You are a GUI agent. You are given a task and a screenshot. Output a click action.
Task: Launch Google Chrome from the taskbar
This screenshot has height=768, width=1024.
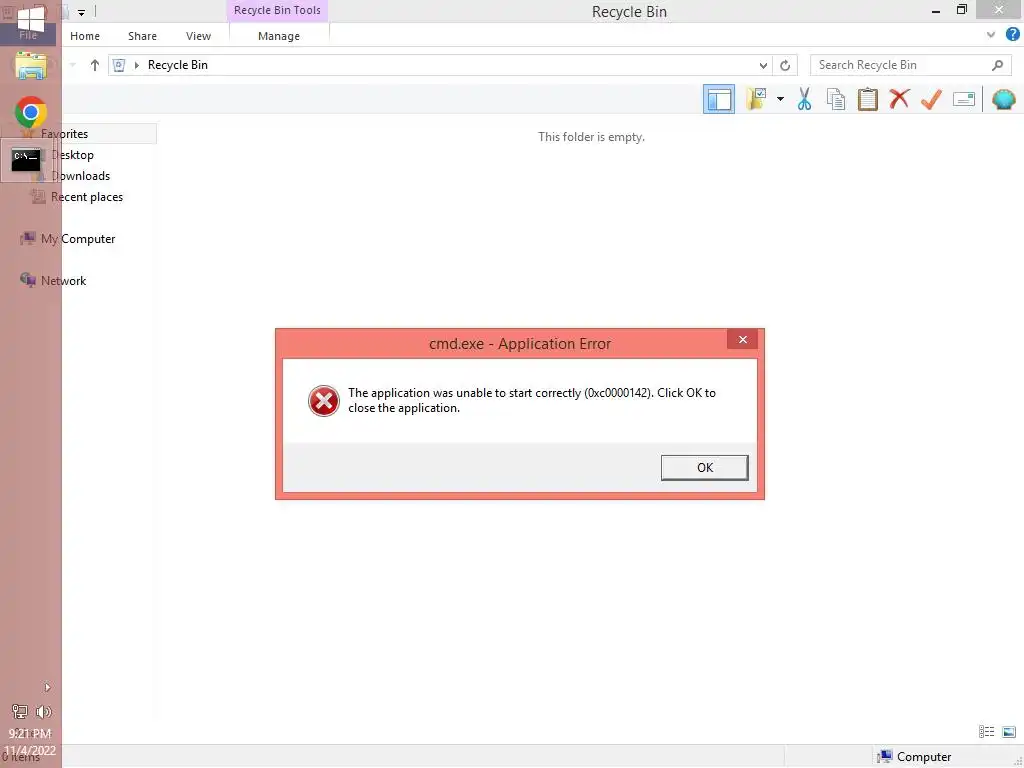30,113
